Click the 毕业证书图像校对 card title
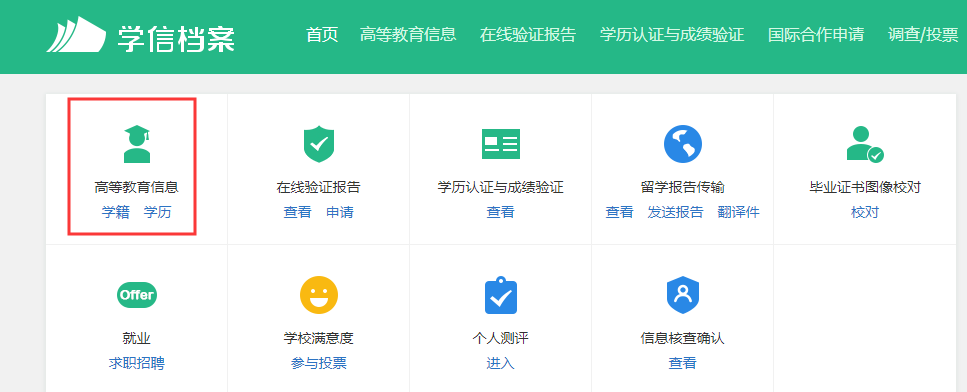Viewport: 967px width, 392px height. (x=865, y=187)
